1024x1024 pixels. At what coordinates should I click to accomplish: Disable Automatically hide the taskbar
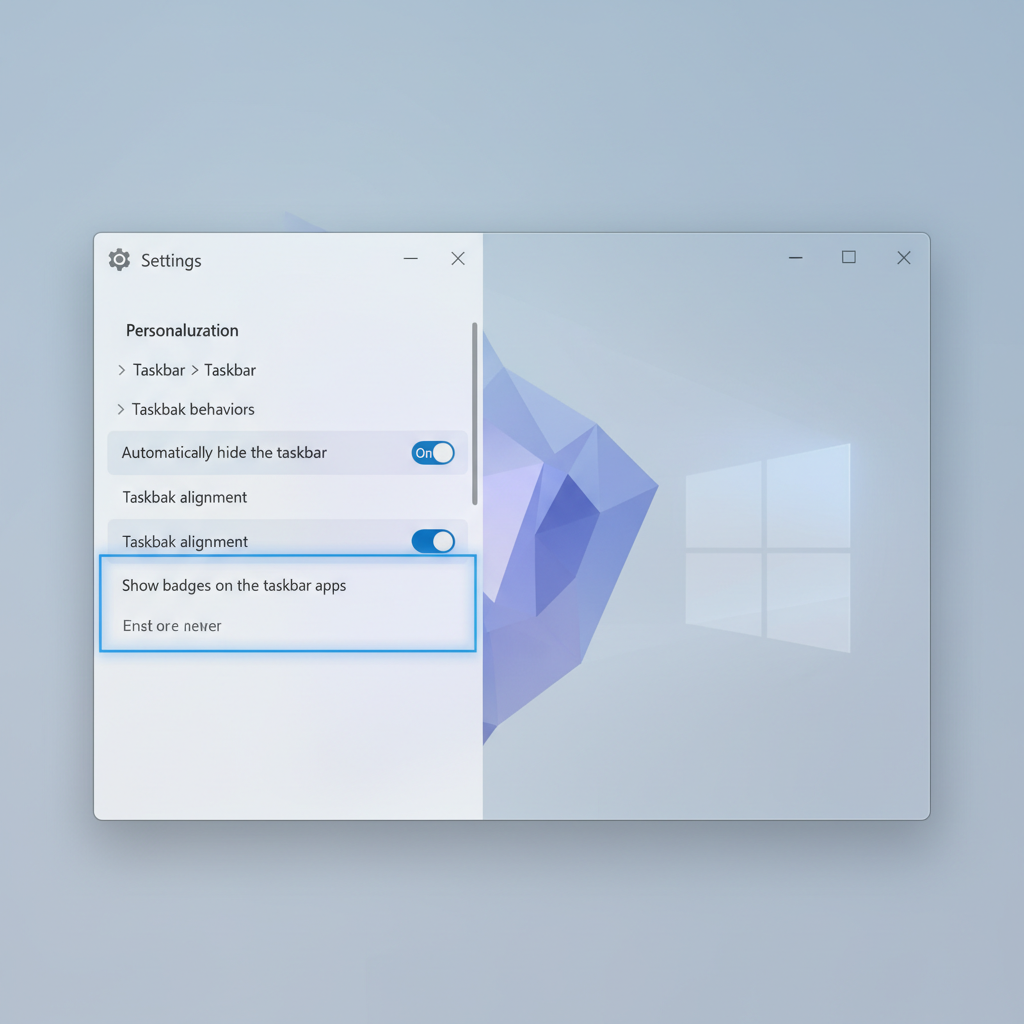[433, 452]
